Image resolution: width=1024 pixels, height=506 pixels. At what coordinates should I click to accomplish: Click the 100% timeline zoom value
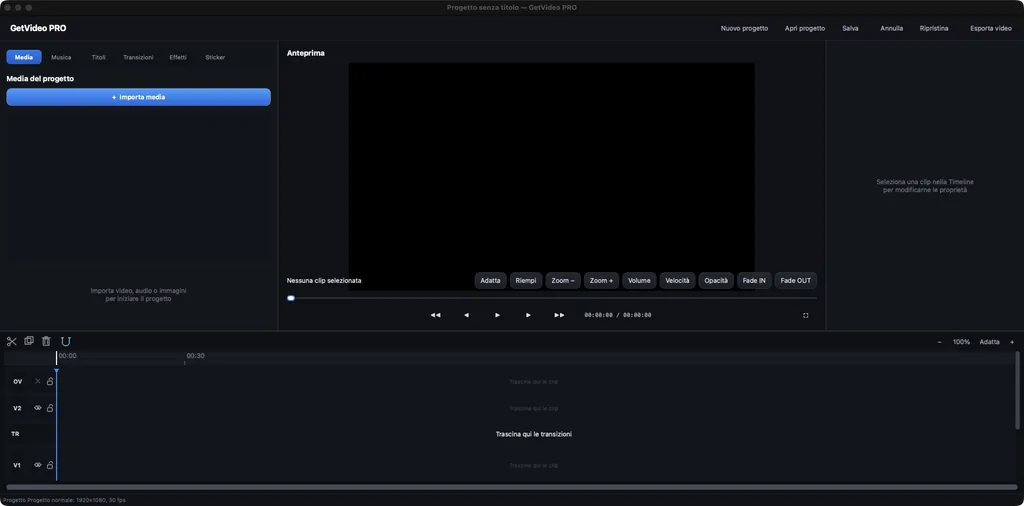click(961, 342)
